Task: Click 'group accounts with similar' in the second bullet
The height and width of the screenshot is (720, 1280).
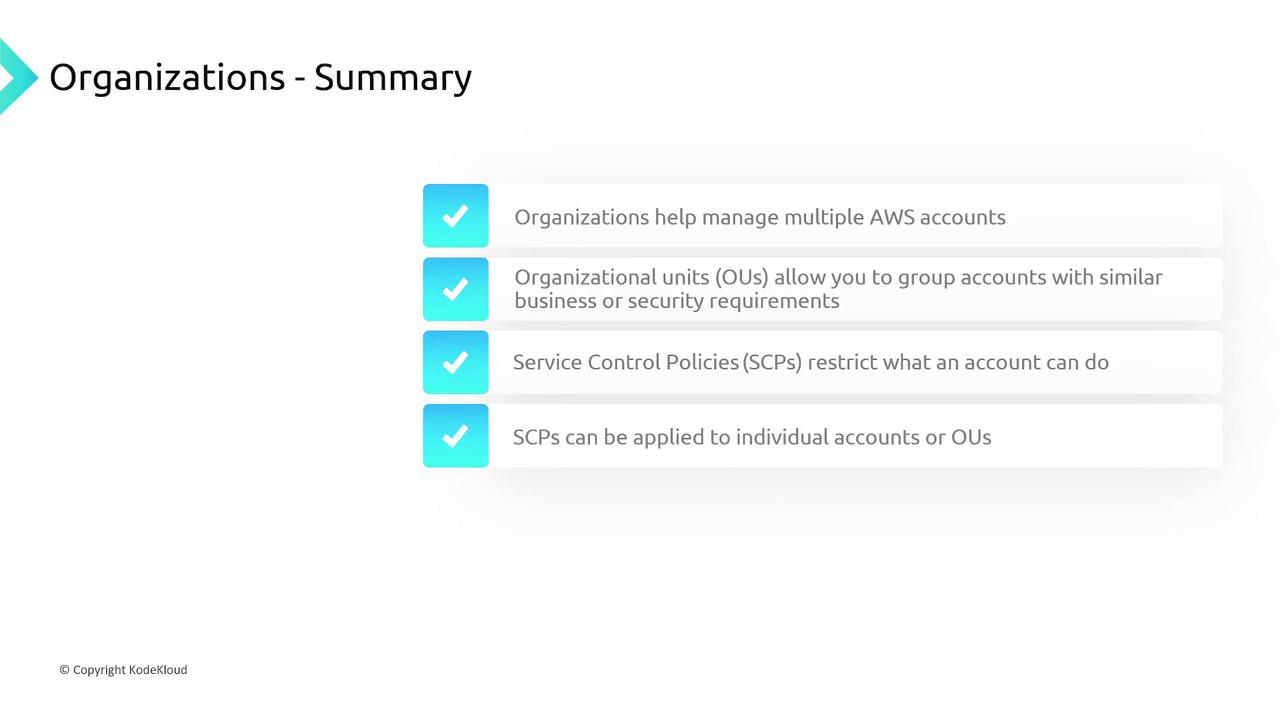Action: tap(1029, 277)
